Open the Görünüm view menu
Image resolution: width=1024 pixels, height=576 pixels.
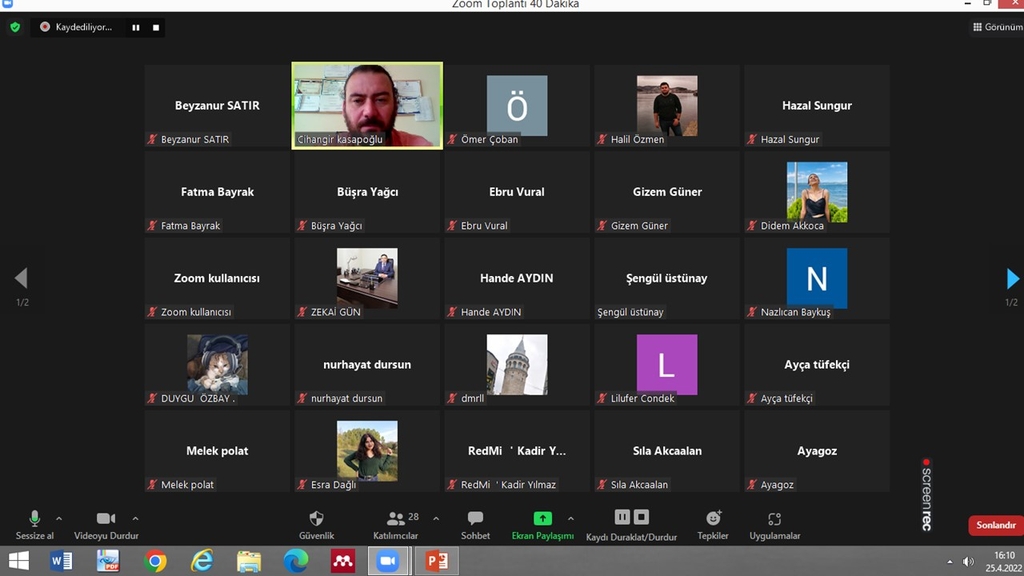tap(997, 27)
